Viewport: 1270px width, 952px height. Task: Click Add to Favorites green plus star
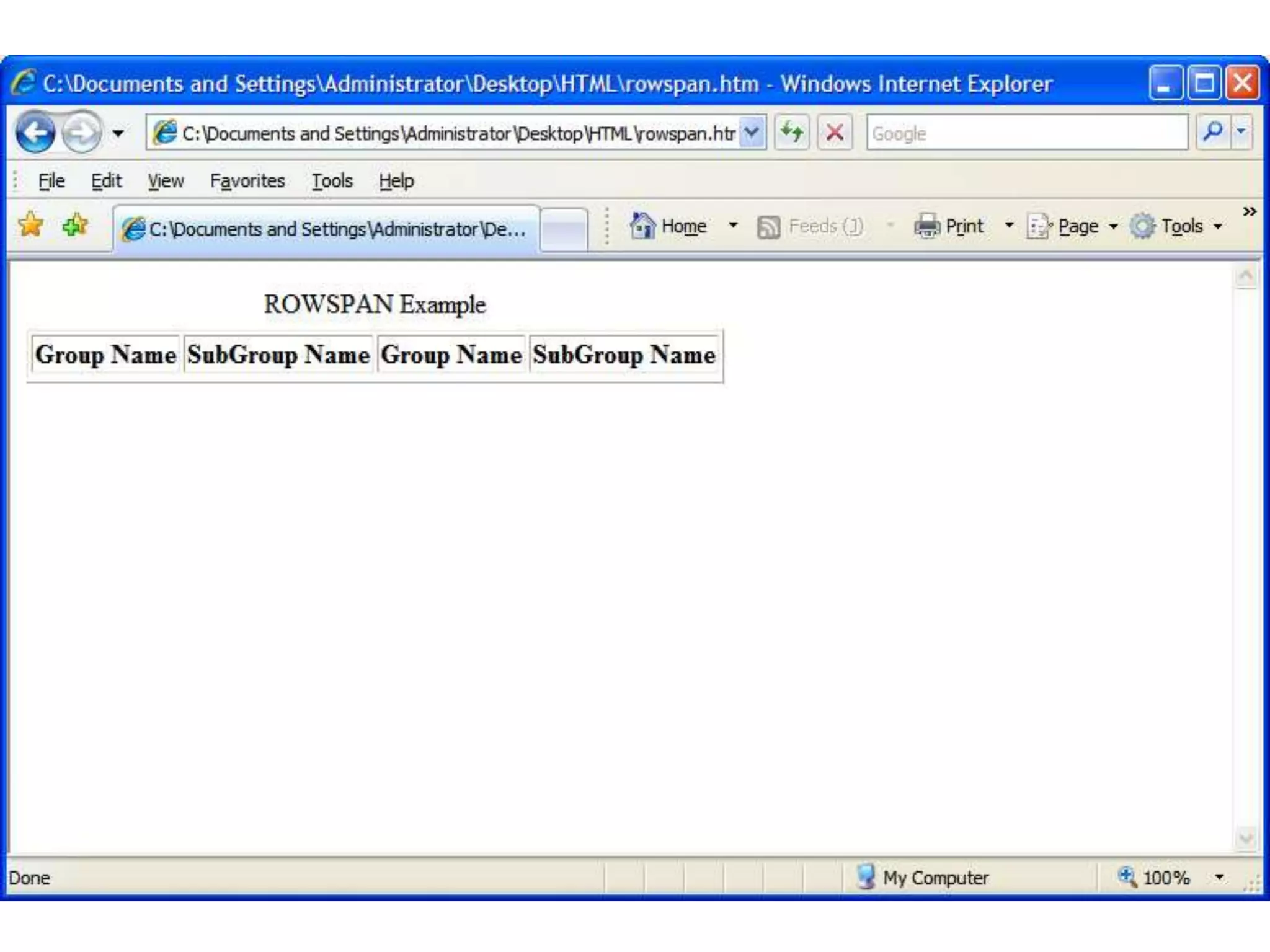[75, 226]
